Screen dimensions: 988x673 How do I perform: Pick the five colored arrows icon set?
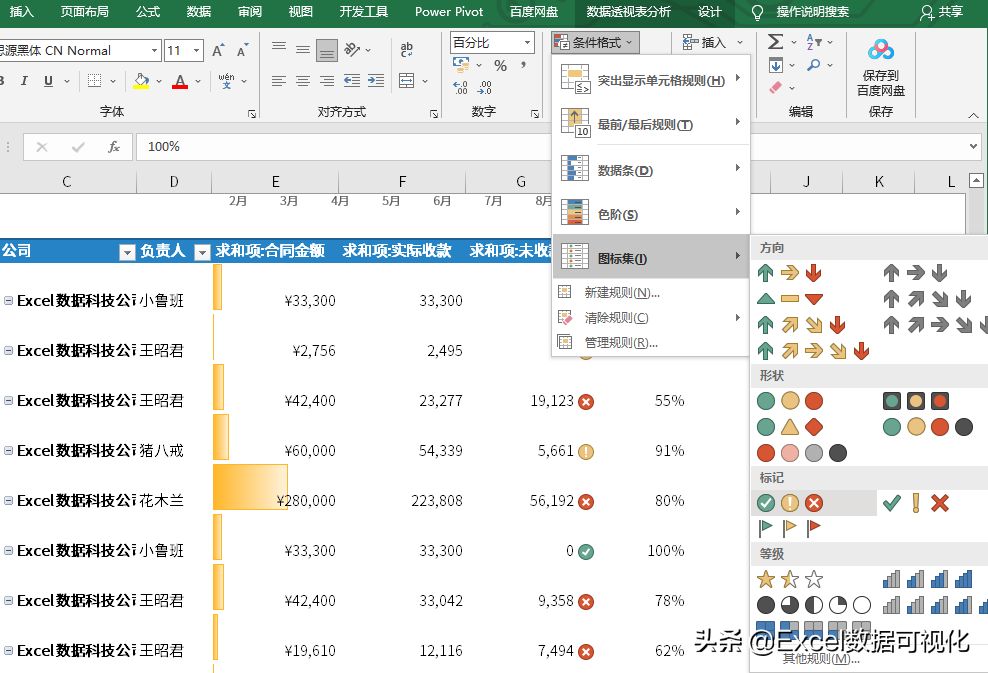coord(813,350)
